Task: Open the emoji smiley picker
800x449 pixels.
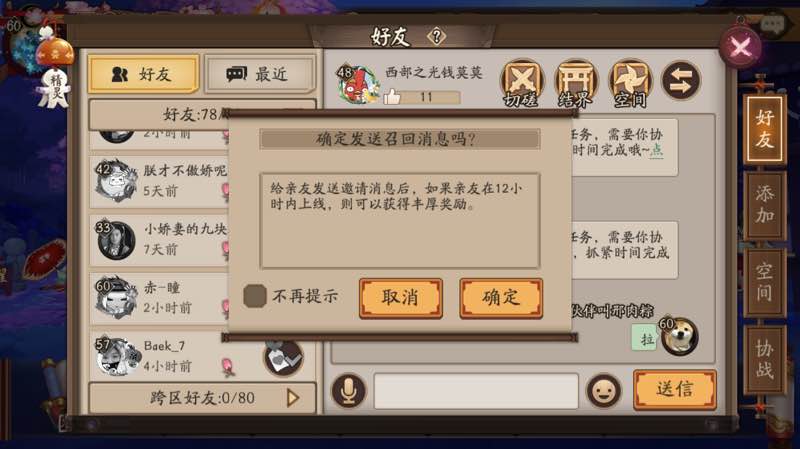Action: coord(604,391)
